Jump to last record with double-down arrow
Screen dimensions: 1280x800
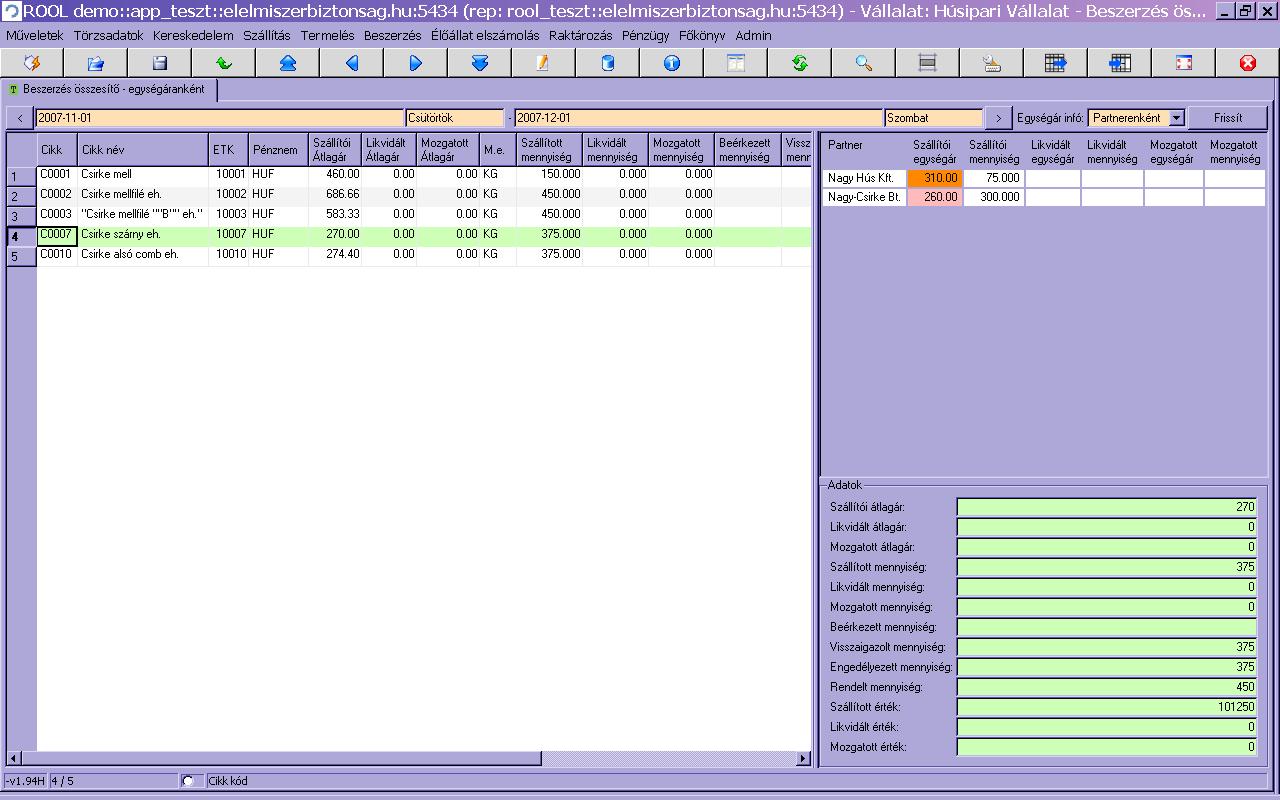(480, 63)
